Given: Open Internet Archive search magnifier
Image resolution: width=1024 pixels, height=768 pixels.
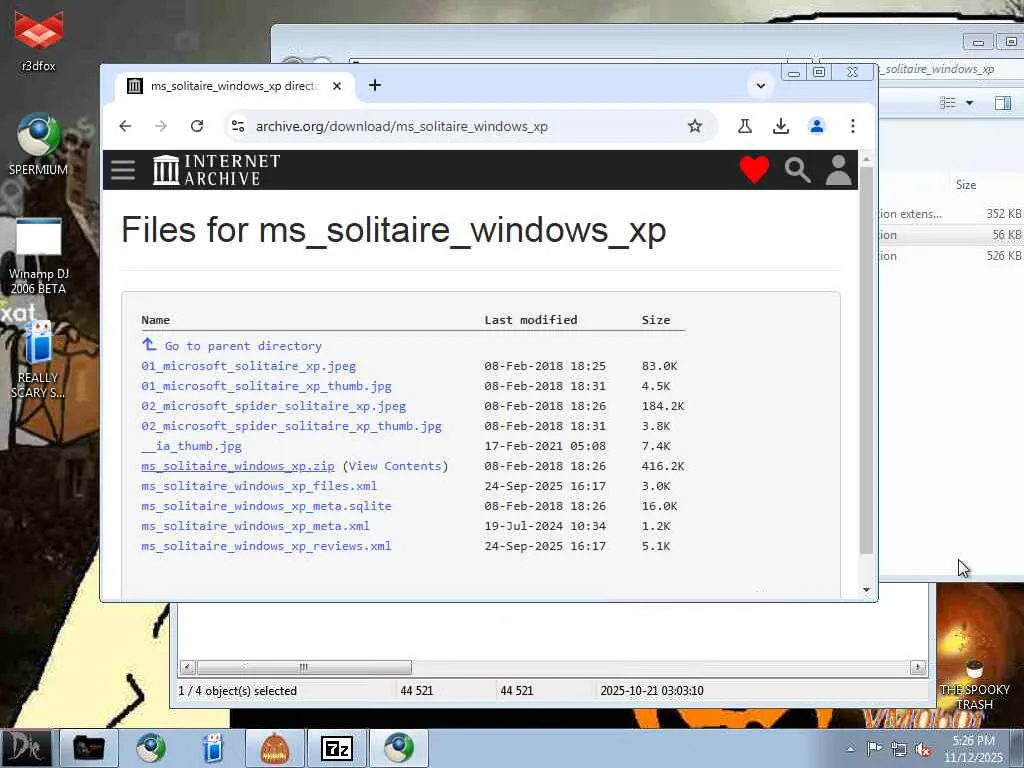Looking at the screenshot, I should [797, 170].
